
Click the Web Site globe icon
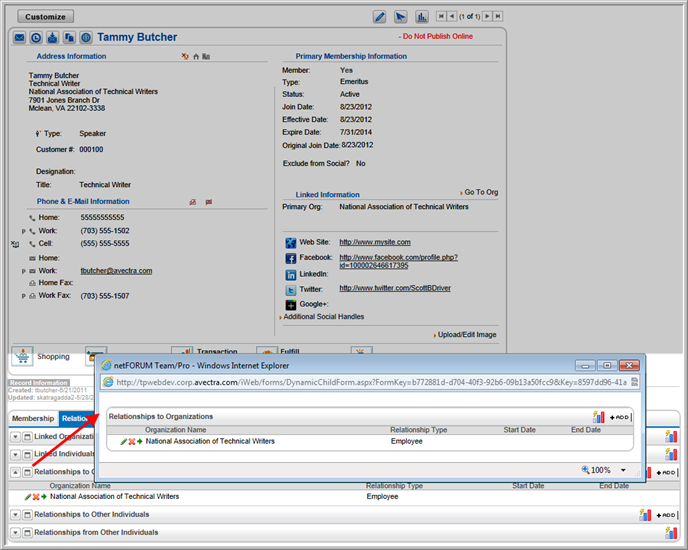point(290,243)
